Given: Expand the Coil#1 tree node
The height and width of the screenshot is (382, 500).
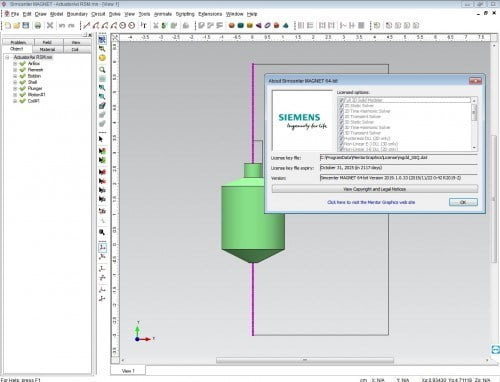Looking at the screenshot, I should (15, 101).
